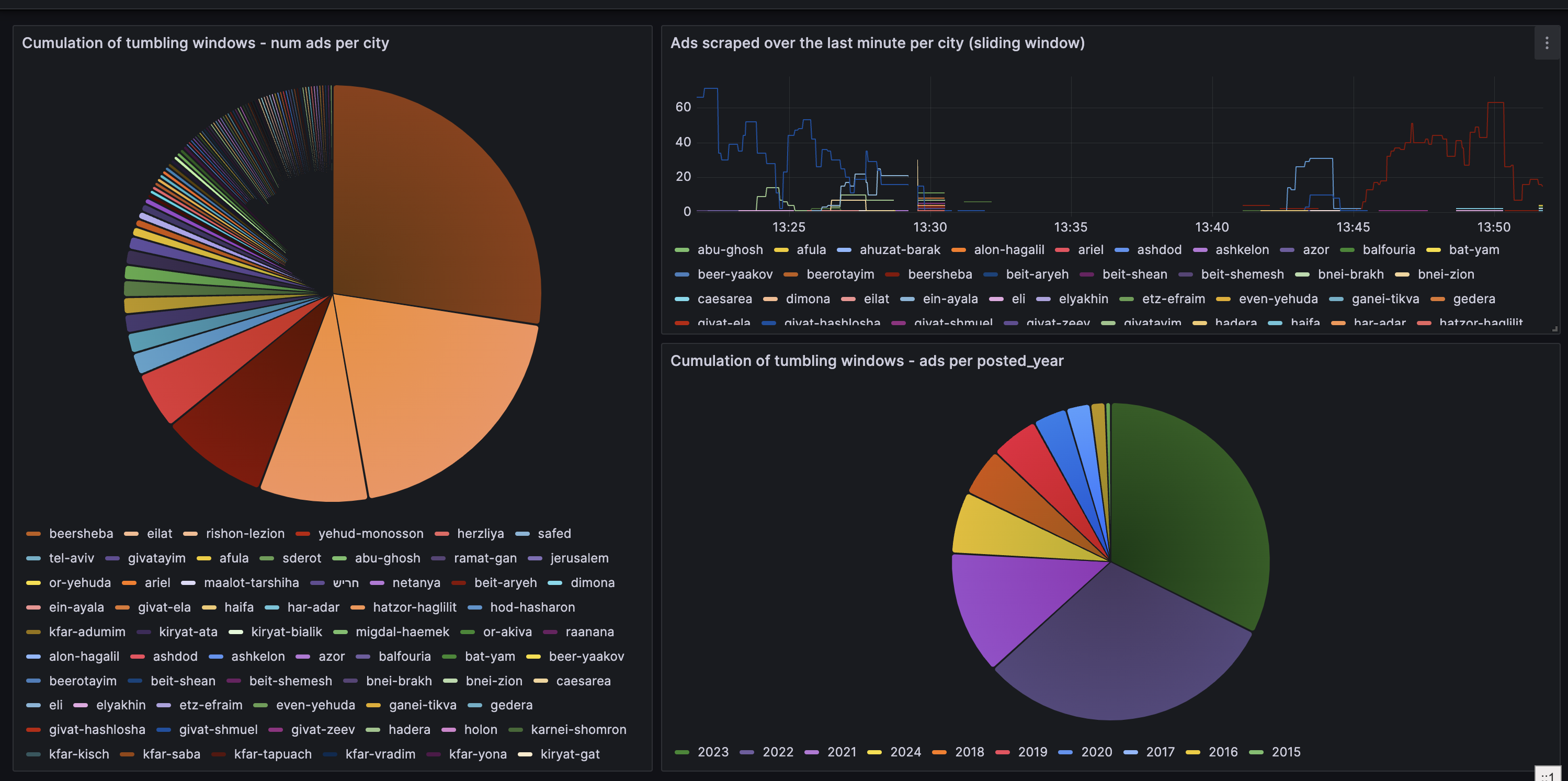Toggle 2015 in the posted_year legend
Image resolution: width=1568 pixels, height=781 pixels.
(x=1286, y=752)
